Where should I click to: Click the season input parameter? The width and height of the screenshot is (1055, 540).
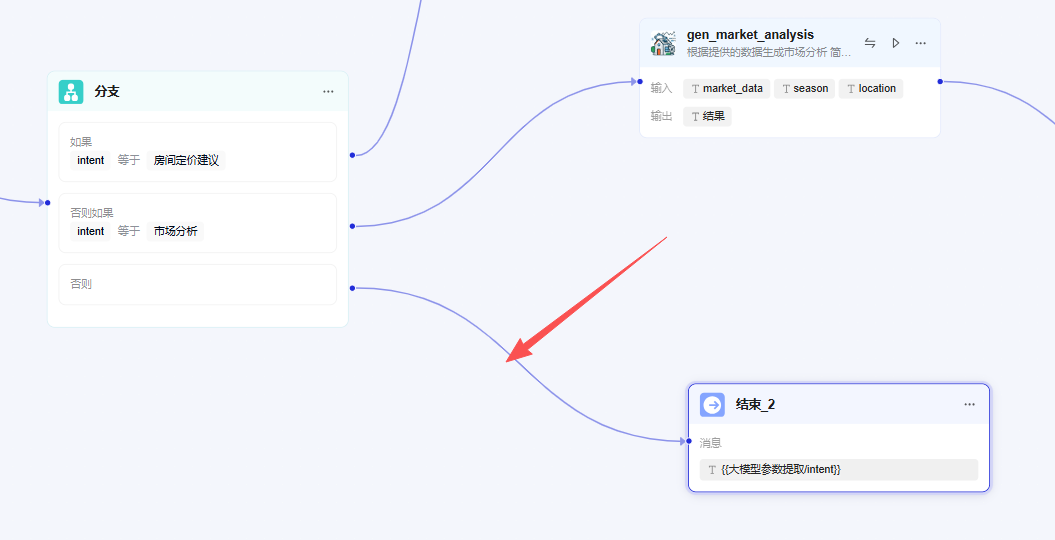point(805,89)
